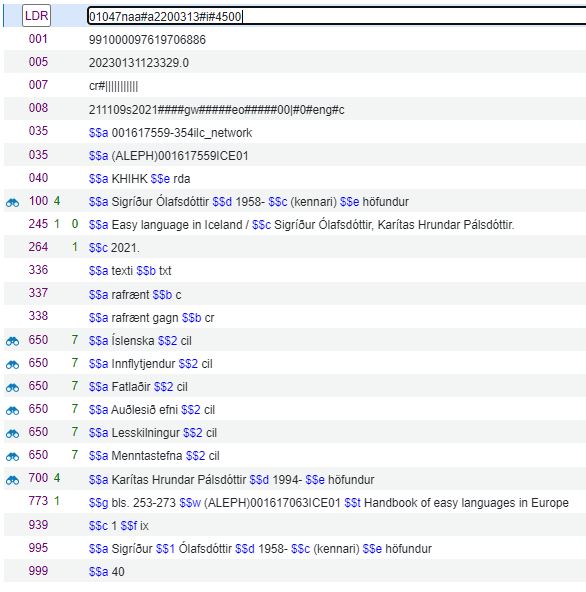Click binoculars icon for 650 Lesskilningur row
Image resolution: width=586 pixels, height=592 pixels.
point(12,434)
